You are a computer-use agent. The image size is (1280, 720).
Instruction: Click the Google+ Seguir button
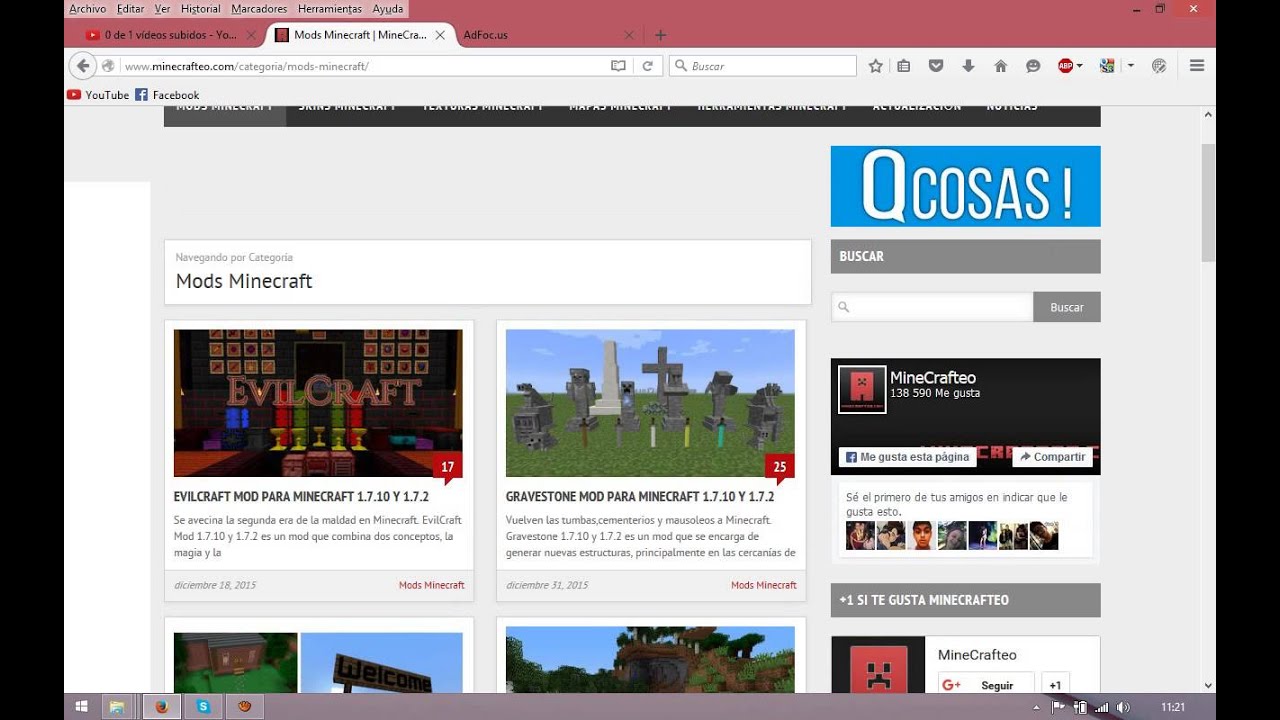pos(986,685)
